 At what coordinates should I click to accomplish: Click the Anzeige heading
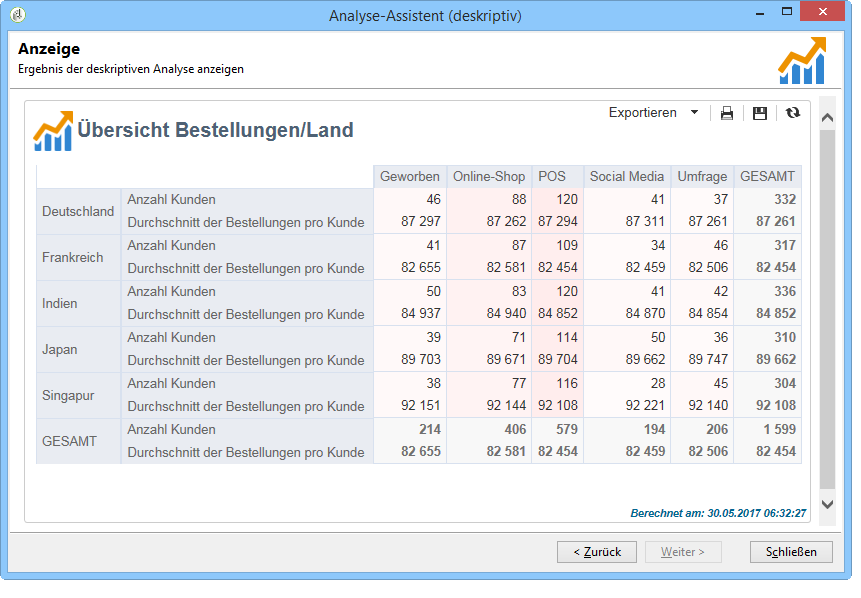point(49,49)
